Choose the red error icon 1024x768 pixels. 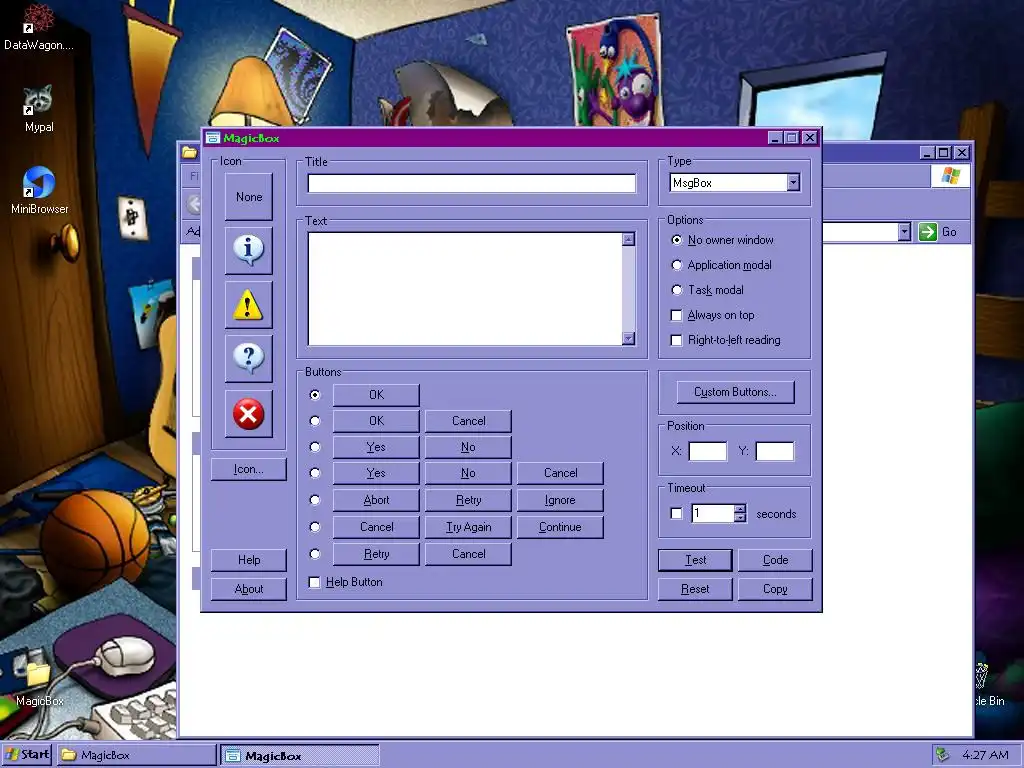pyautogui.click(x=249, y=413)
